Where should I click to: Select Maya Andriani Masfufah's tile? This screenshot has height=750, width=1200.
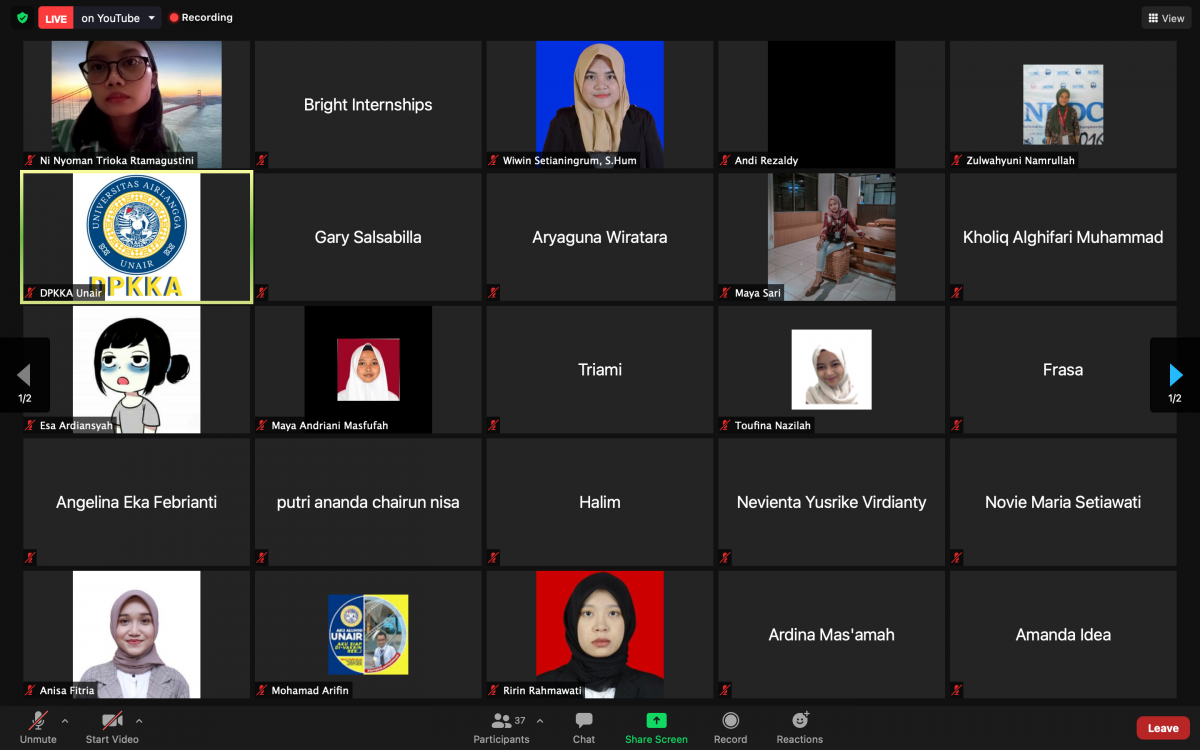[x=368, y=369]
